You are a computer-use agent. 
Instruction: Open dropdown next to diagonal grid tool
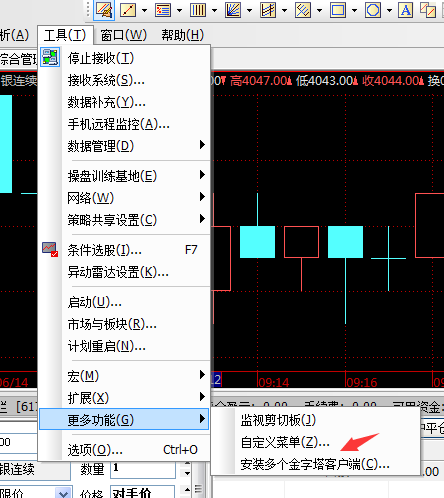tap(319, 10)
